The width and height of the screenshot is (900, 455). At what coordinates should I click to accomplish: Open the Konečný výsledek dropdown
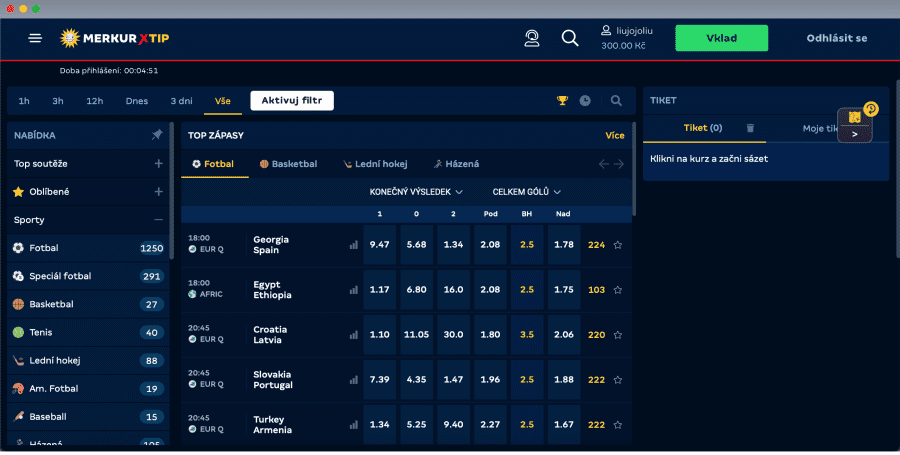tap(416, 191)
